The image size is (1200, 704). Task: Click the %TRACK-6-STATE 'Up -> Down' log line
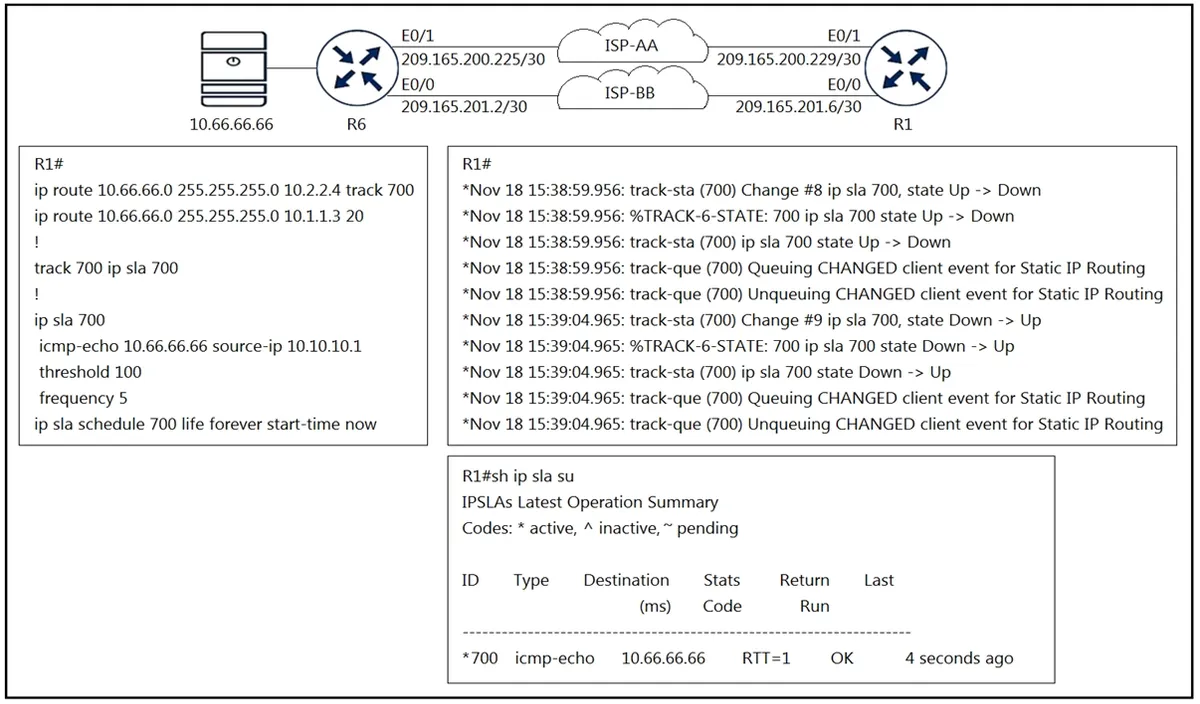pyautogui.click(x=738, y=216)
